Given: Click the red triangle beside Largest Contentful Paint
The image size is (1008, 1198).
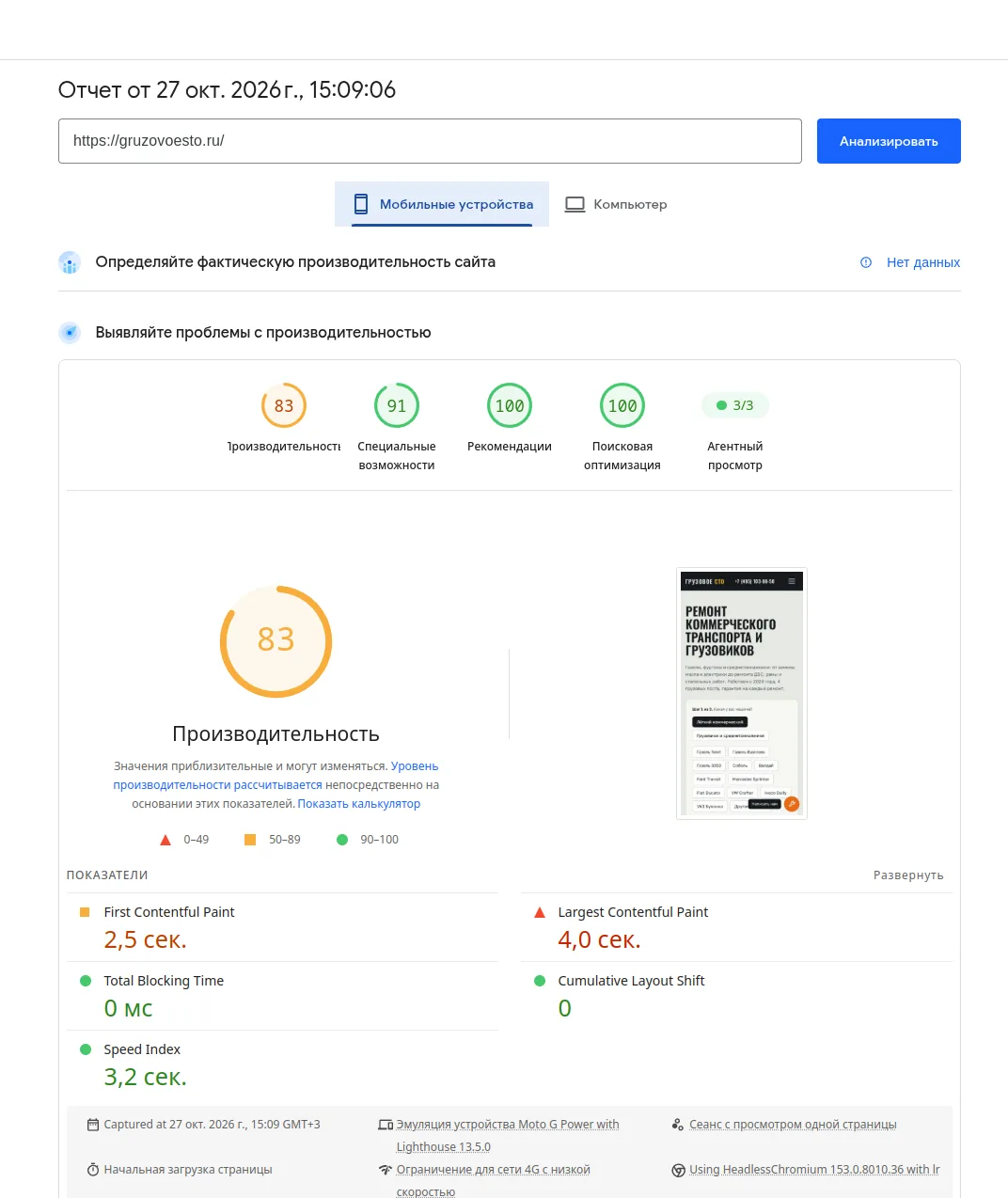Looking at the screenshot, I should click(x=540, y=912).
